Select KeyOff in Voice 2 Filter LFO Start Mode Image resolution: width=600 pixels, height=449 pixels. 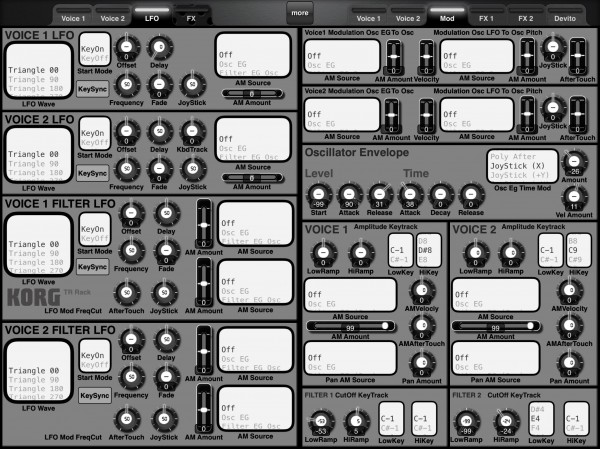coord(95,365)
